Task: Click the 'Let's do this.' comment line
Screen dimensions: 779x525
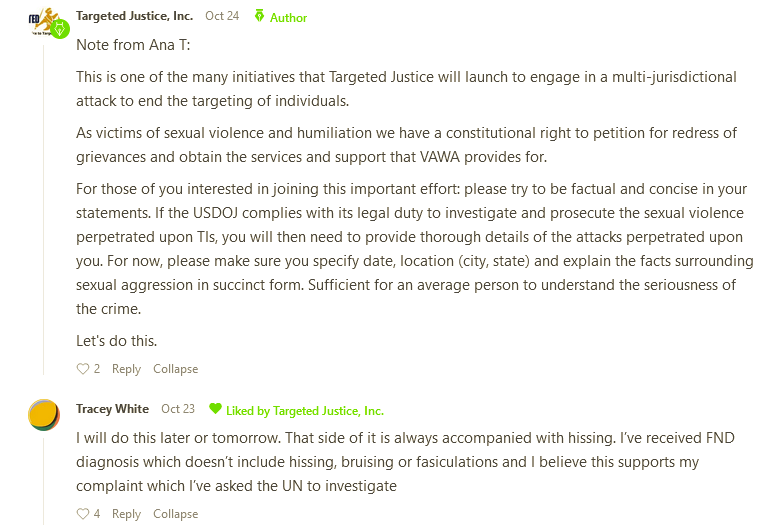Action: [116, 339]
